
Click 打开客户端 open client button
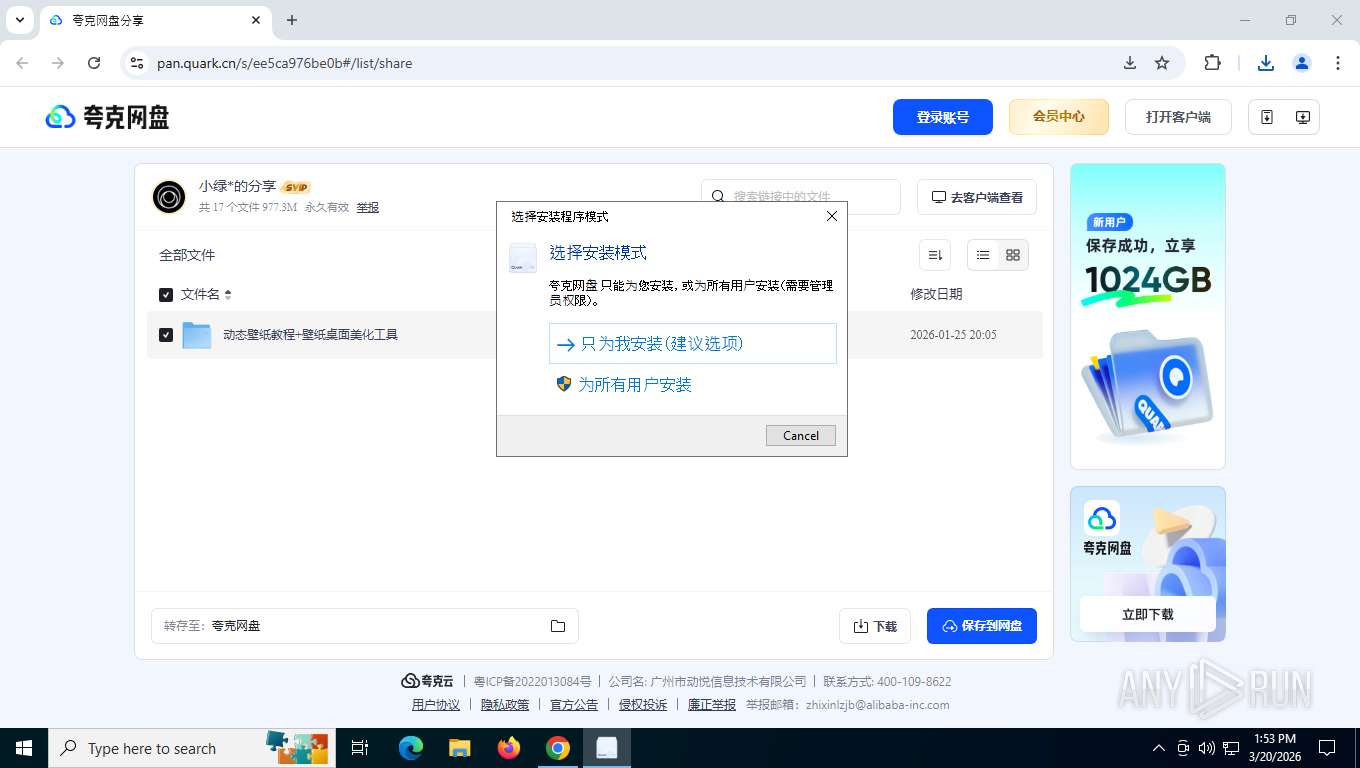1178,117
